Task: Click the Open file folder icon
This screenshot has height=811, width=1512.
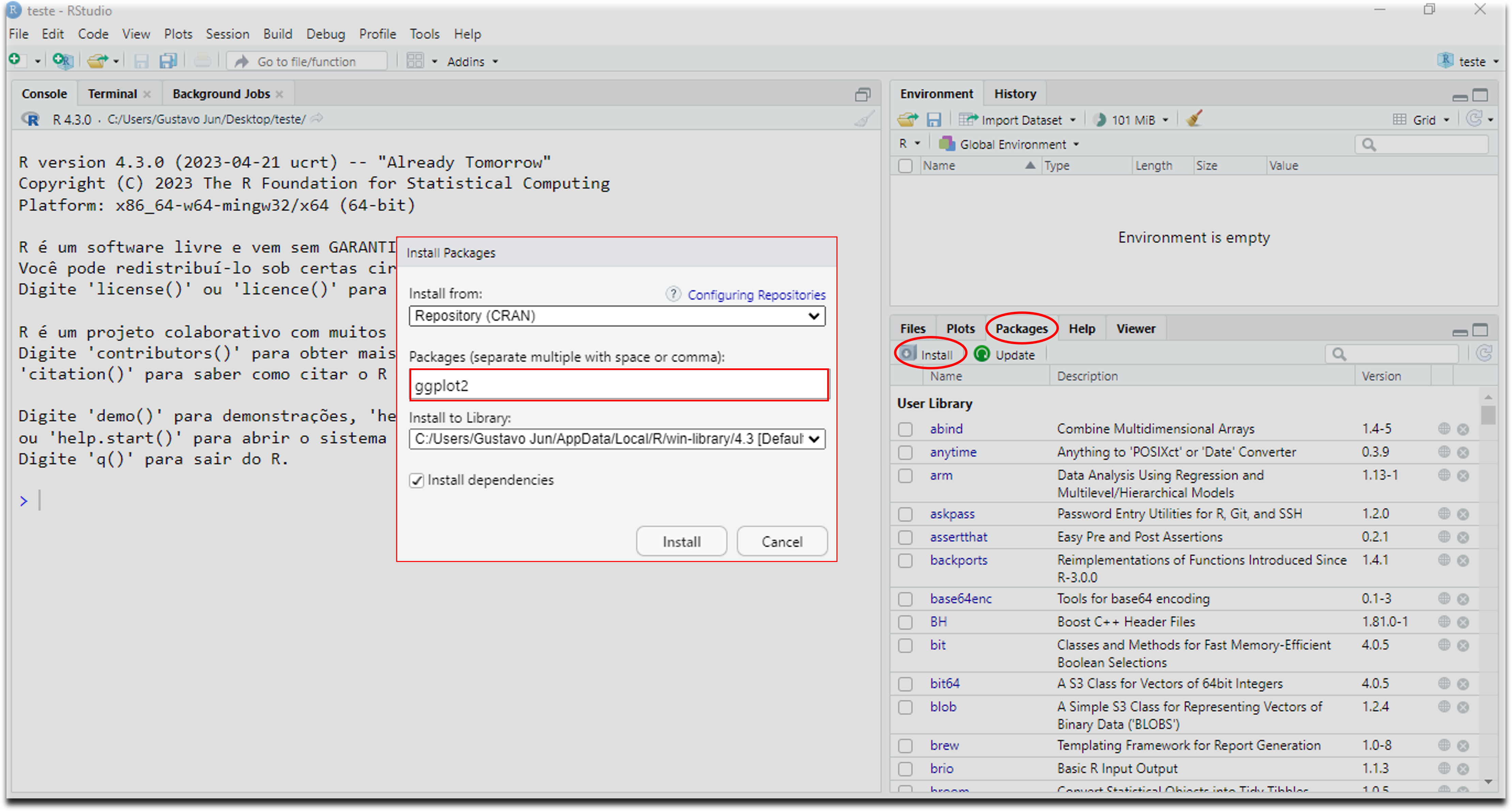Action: 98,61
